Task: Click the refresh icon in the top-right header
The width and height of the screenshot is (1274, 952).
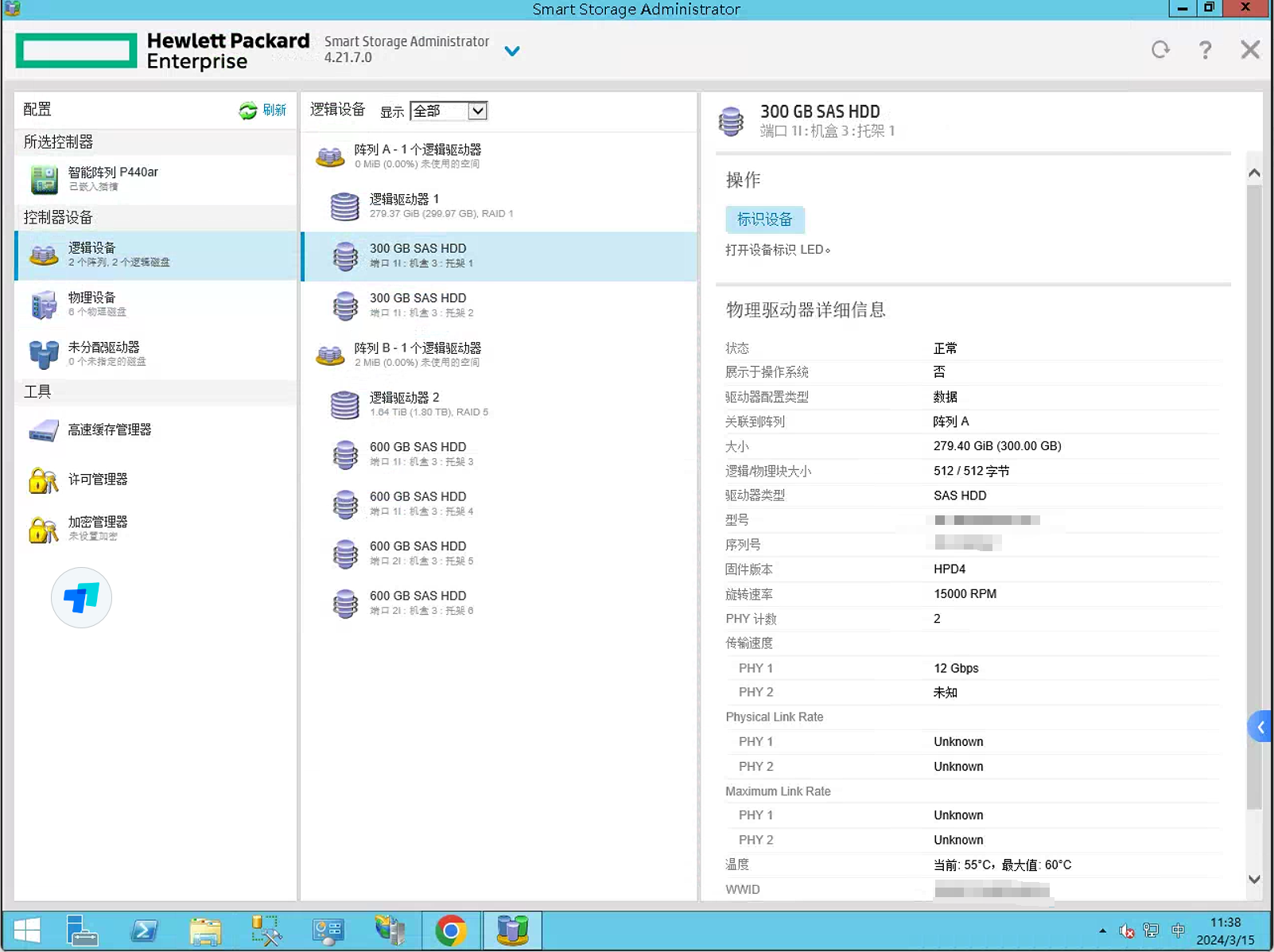Action: (x=1160, y=50)
